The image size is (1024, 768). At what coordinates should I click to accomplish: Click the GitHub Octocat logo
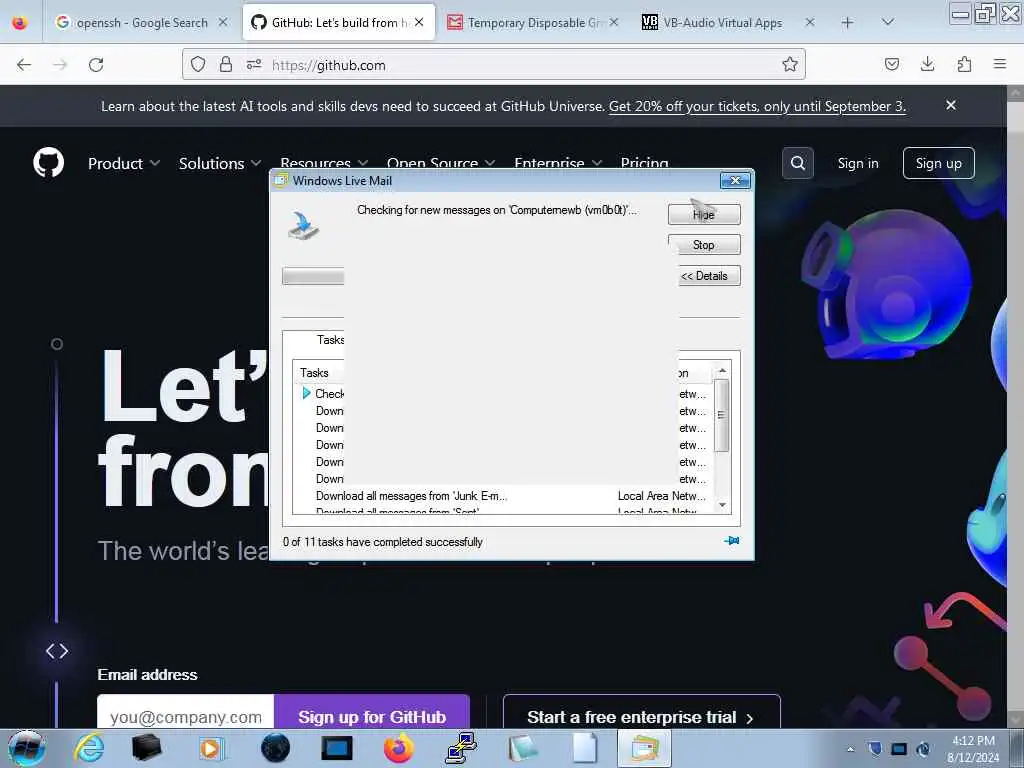coord(48,163)
